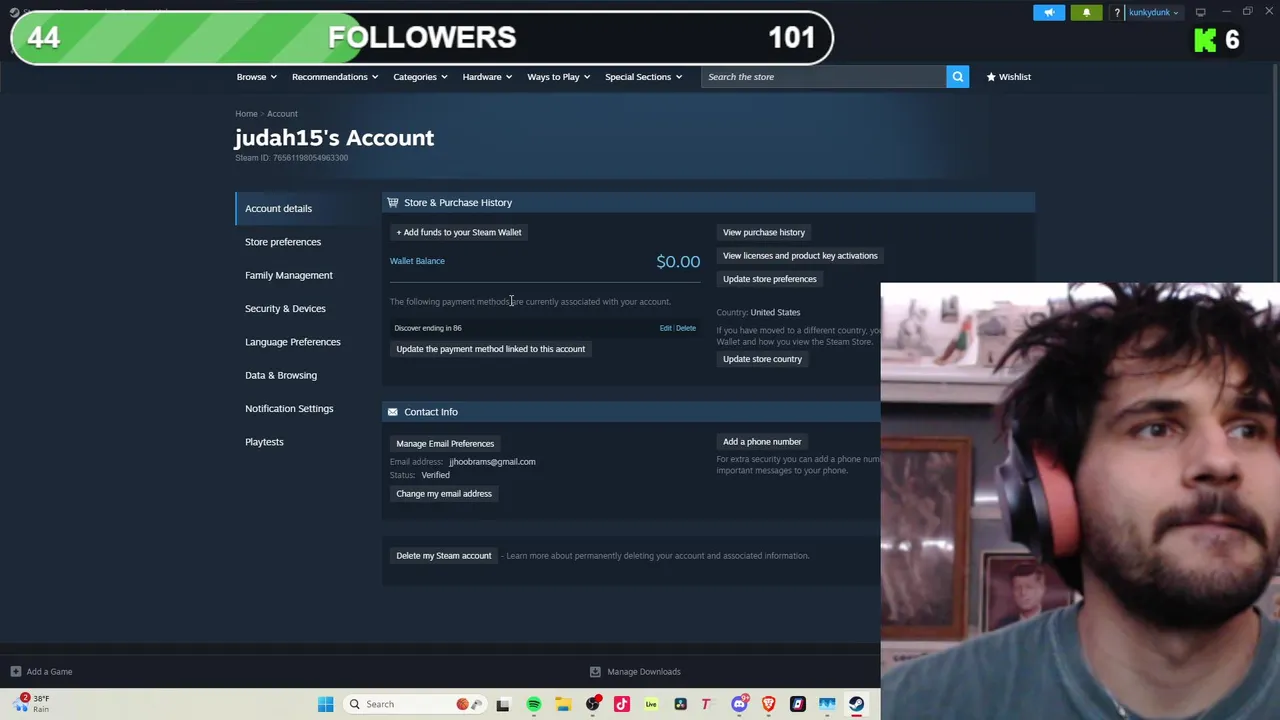Open Spotify from the taskbar
Screen dimensions: 1280x720
click(534, 704)
